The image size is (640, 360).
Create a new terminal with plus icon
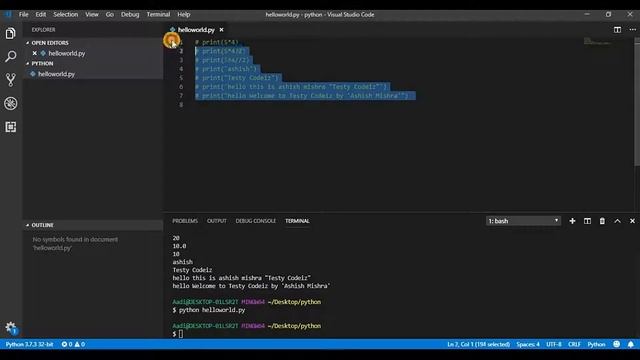pos(572,221)
